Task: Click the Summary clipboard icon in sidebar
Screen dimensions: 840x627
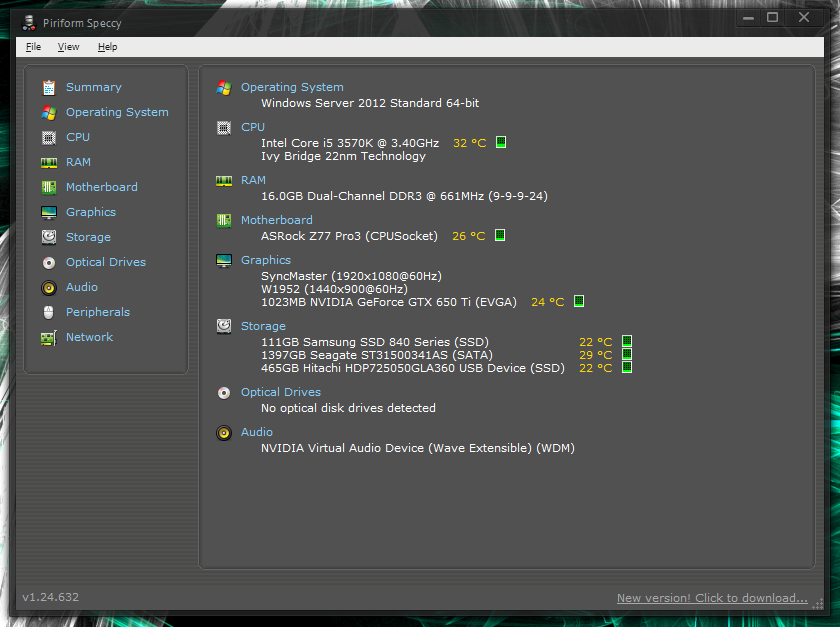Action: click(x=49, y=87)
